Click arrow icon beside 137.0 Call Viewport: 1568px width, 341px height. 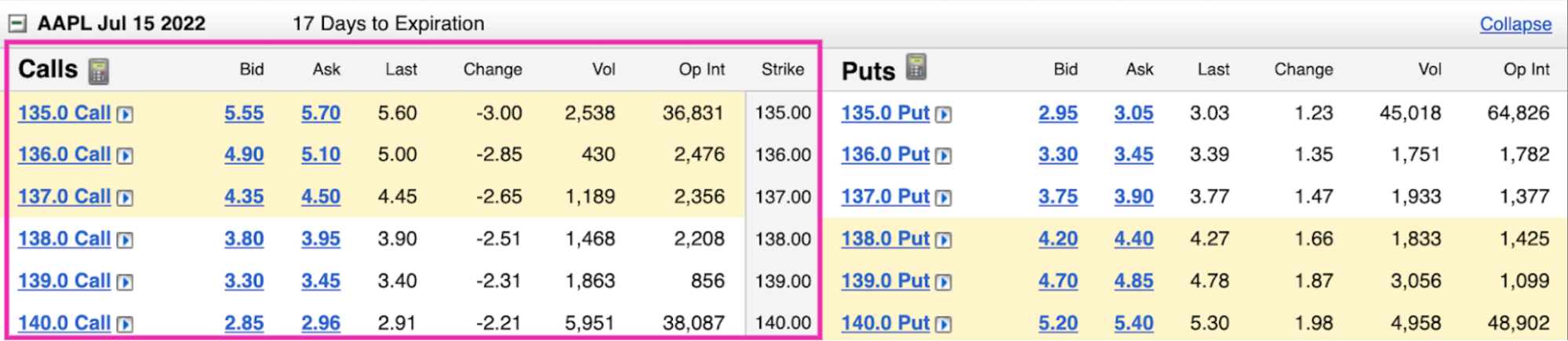tap(125, 198)
